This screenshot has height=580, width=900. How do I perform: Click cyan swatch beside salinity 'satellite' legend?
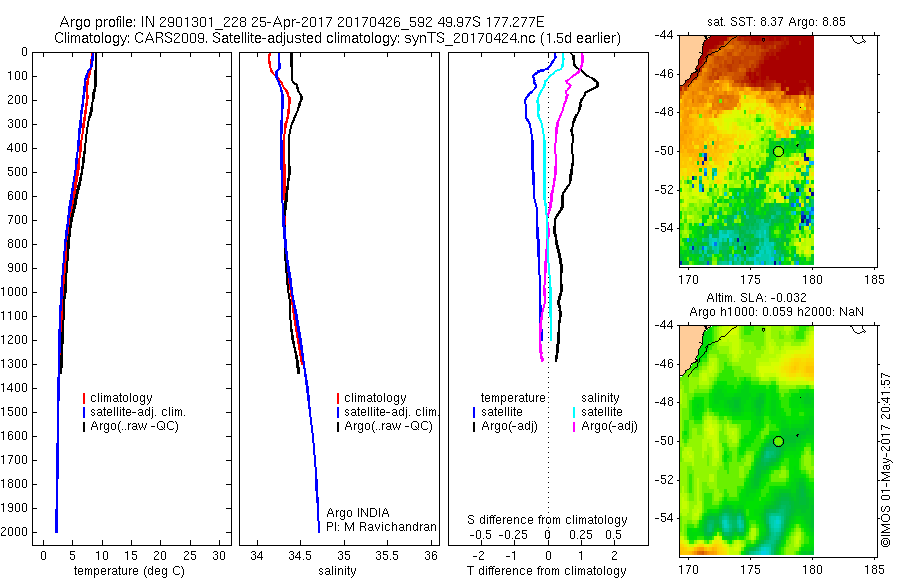click(573, 412)
